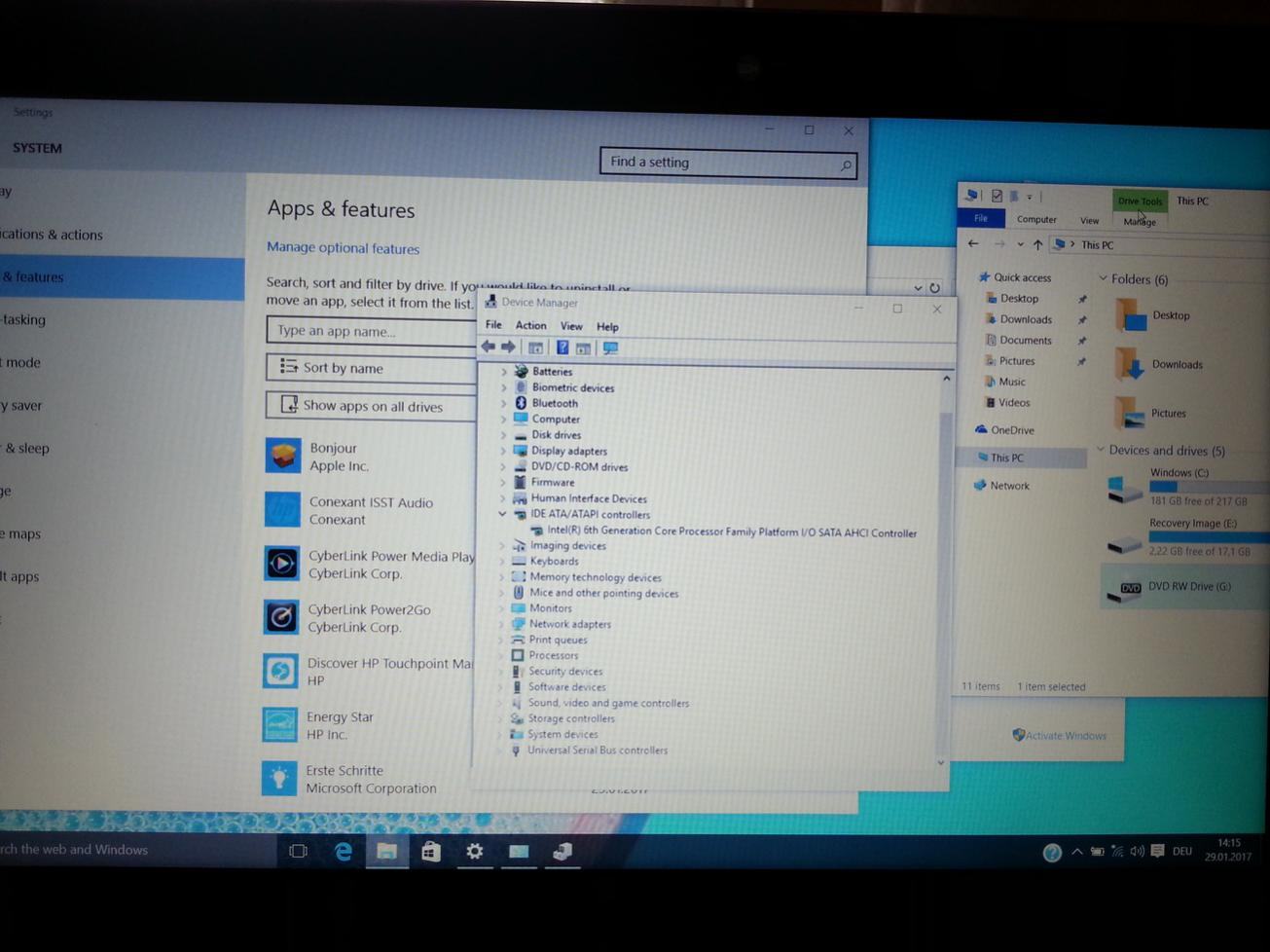Click Explorer up-directory arrow button

[1037, 244]
